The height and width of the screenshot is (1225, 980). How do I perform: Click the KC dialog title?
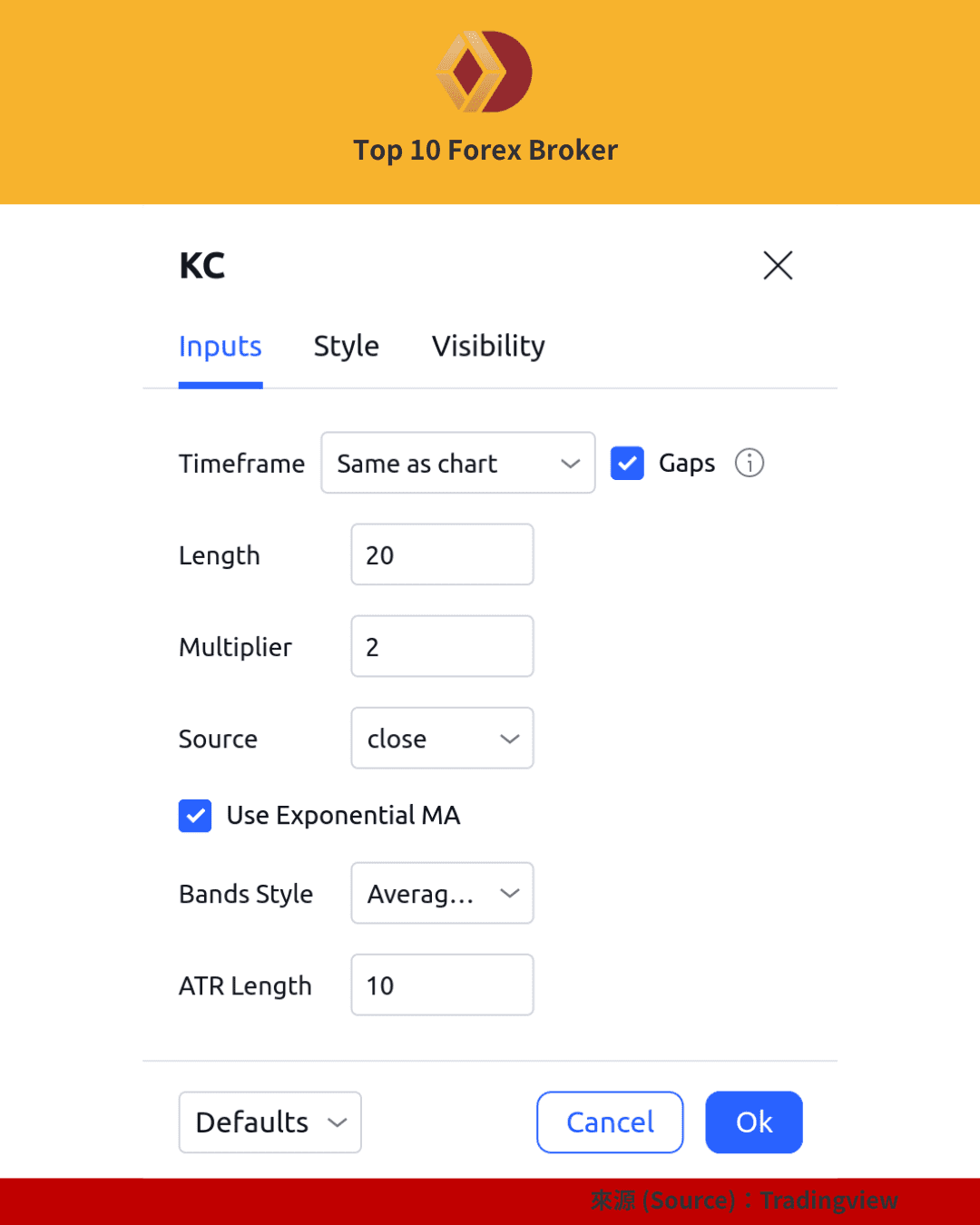[202, 266]
